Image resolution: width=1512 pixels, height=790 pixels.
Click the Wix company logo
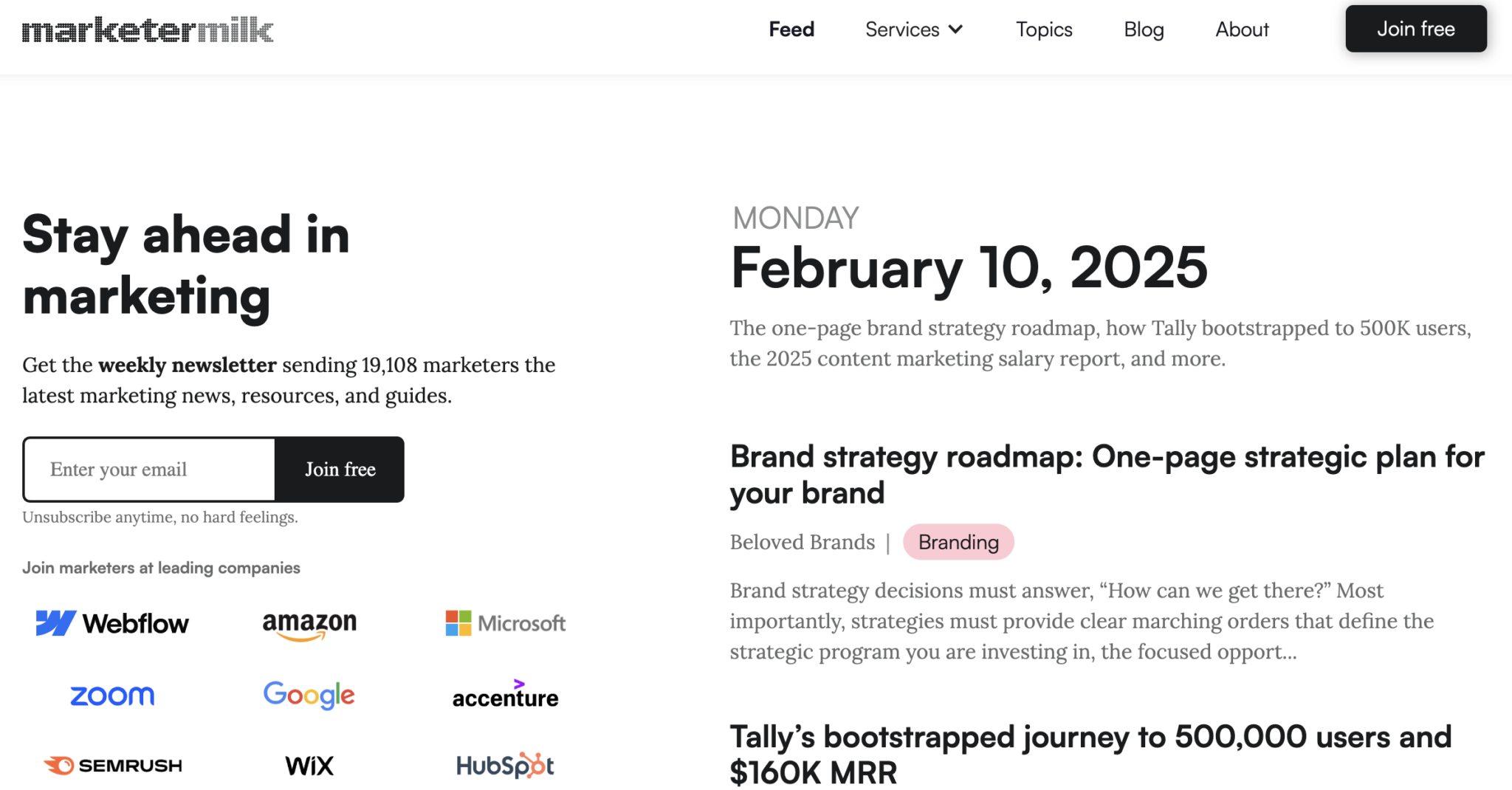(x=308, y=766)
